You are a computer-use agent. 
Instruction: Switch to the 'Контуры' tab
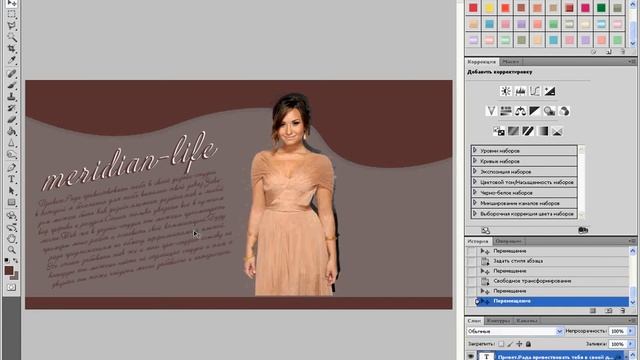click(498, 321)
